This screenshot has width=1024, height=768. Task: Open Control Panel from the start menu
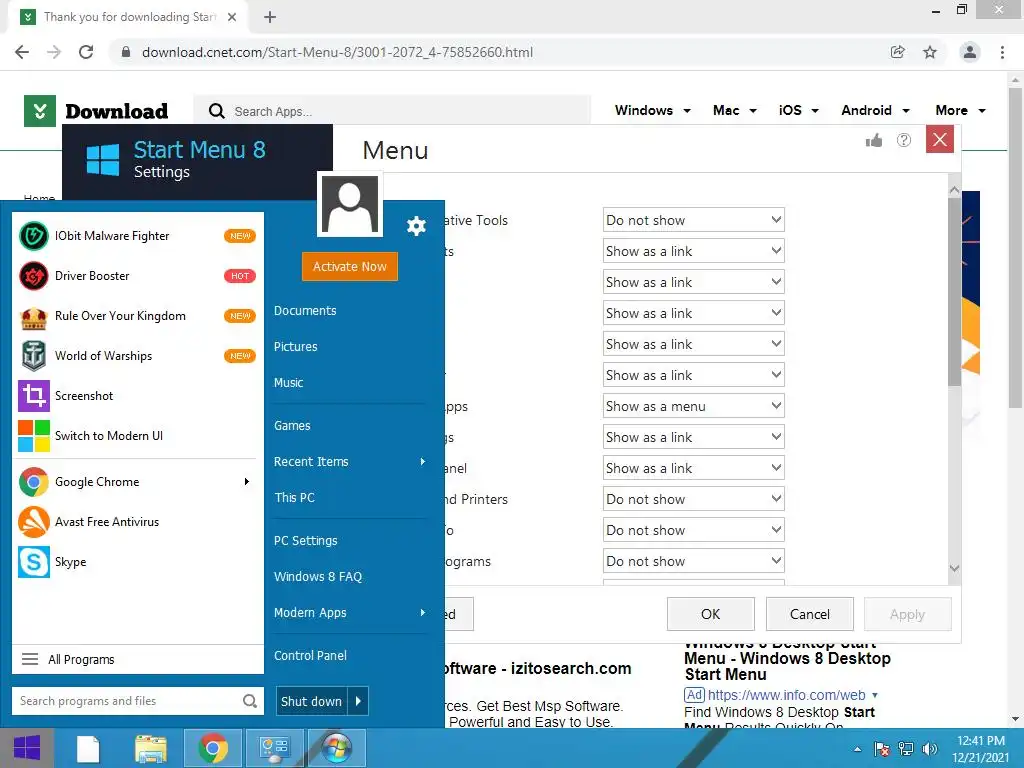coord(310,656)
